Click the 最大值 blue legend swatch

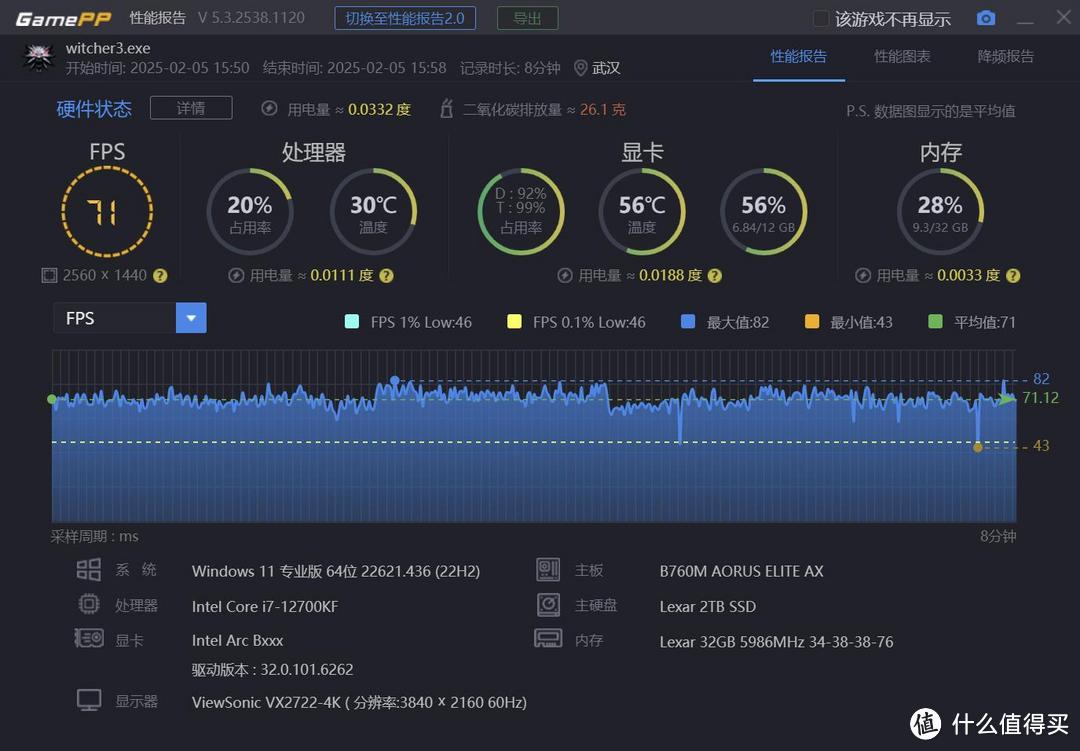[687, 321]
